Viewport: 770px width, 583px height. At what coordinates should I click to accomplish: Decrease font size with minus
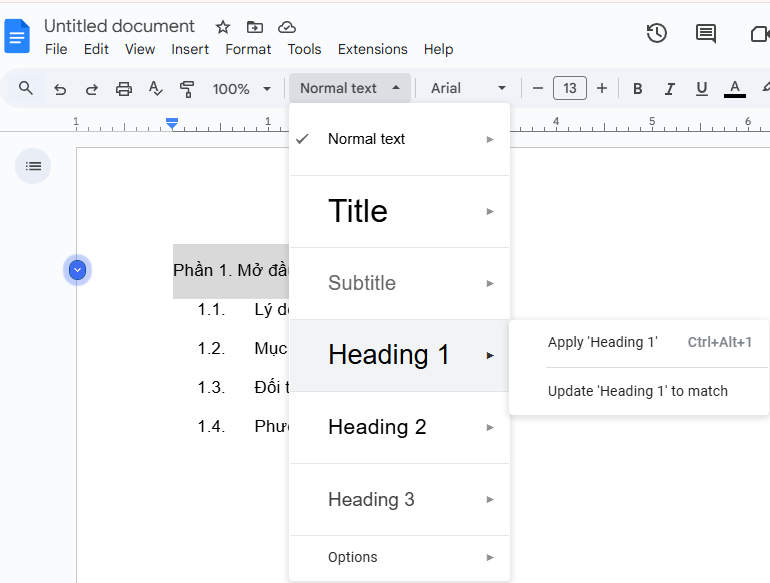(x=538, y=88)
